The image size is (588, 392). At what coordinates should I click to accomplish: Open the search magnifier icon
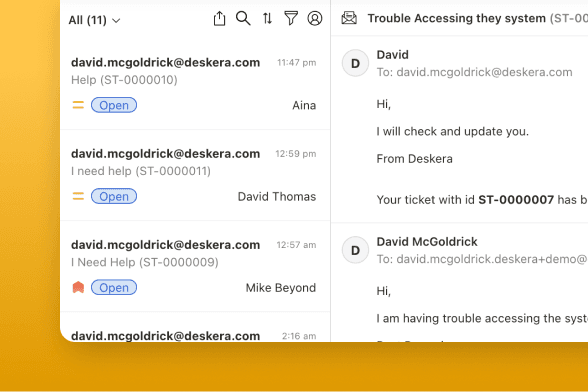(243, 18)
